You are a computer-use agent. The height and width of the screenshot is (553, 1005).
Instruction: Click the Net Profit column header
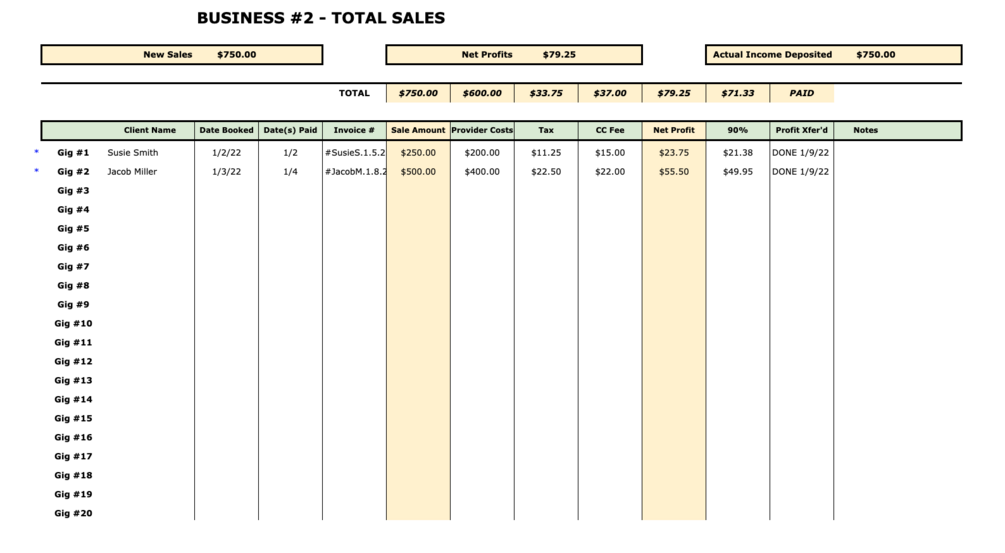click(674, 130)
